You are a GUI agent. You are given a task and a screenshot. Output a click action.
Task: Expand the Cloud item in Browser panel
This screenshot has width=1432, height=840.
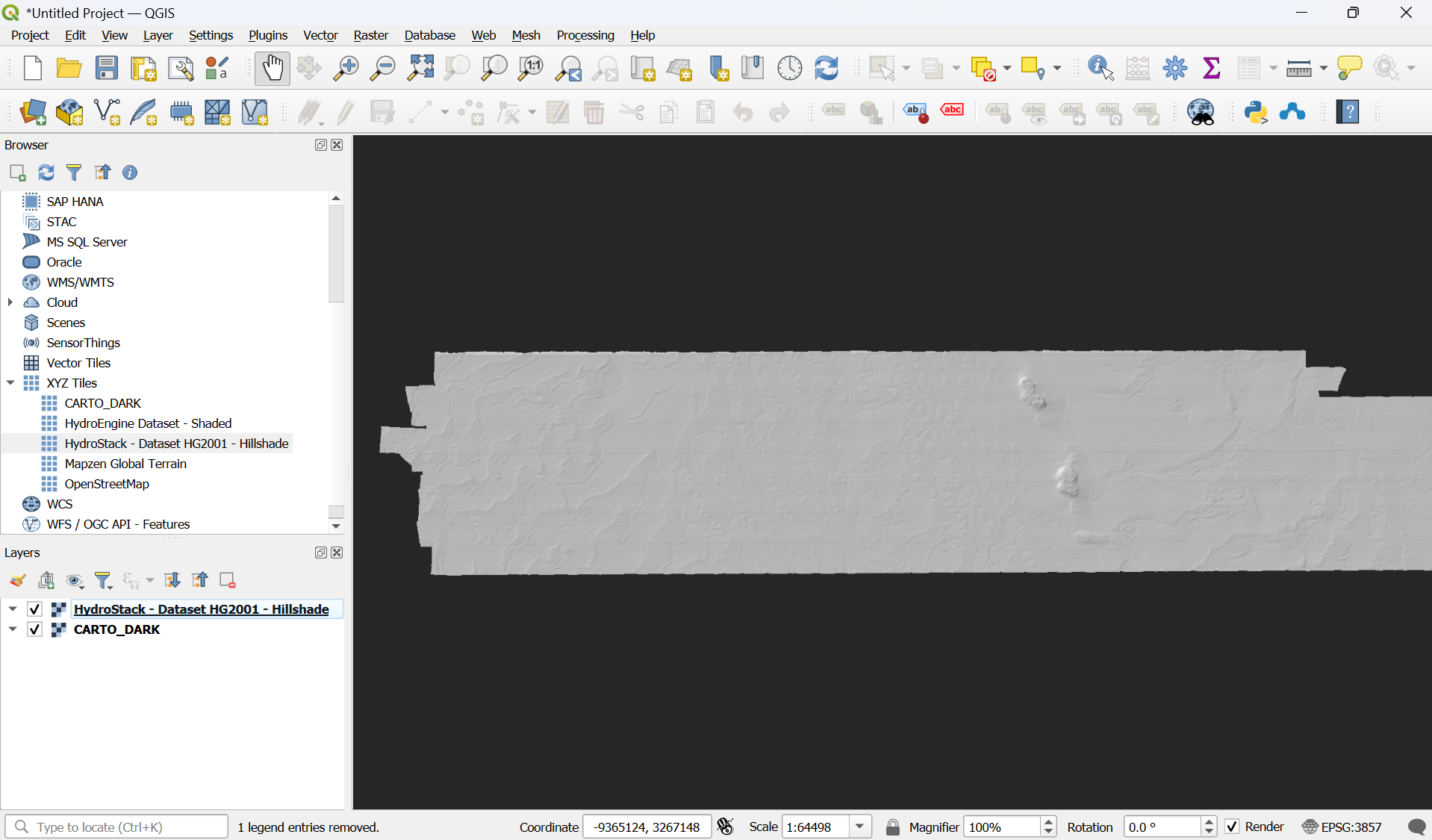tap(10, 302)
